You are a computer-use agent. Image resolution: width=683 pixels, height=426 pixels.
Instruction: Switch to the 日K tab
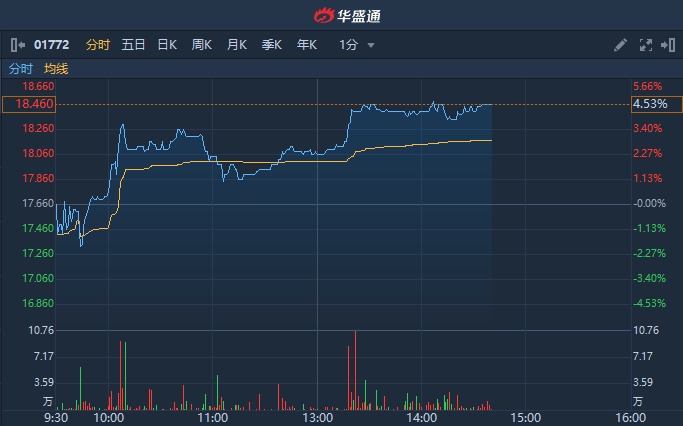point(167,45)
